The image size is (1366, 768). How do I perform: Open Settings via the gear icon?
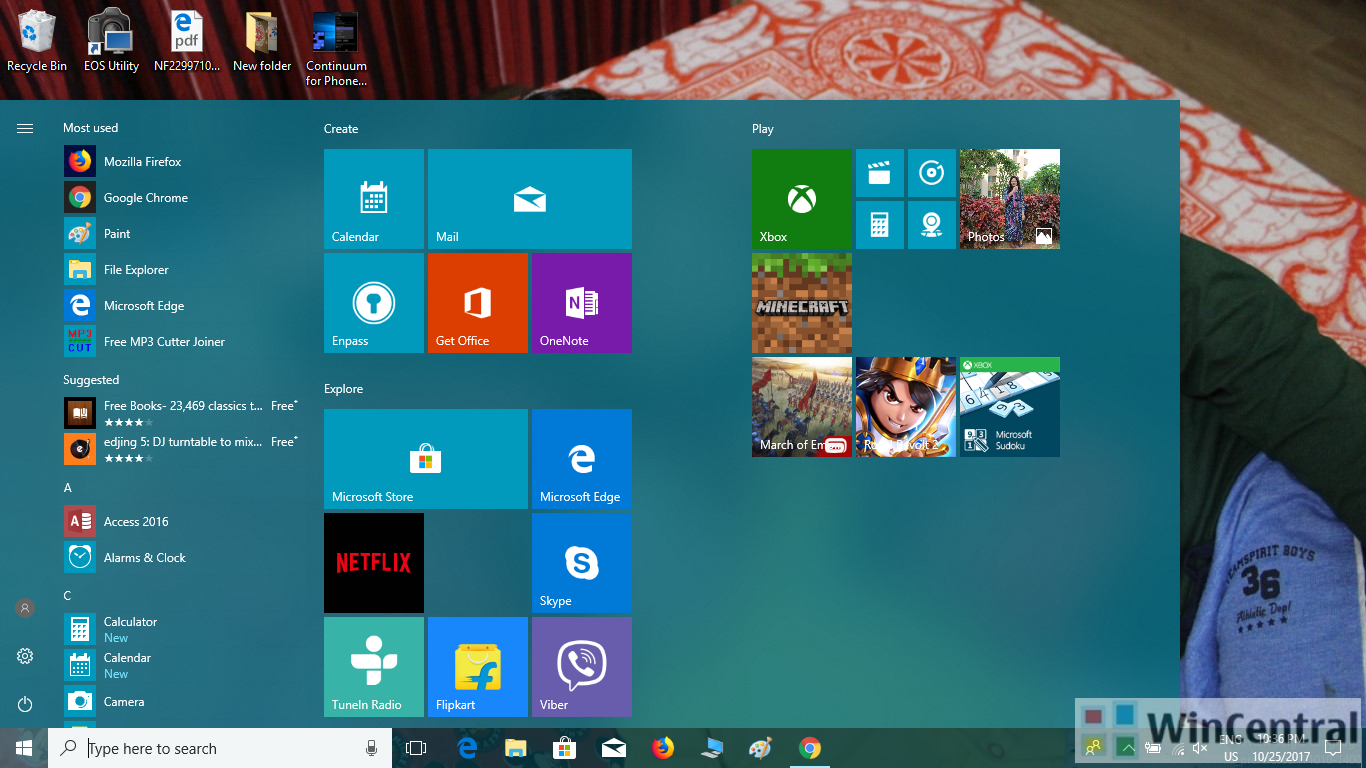click(x=25, y=656)
